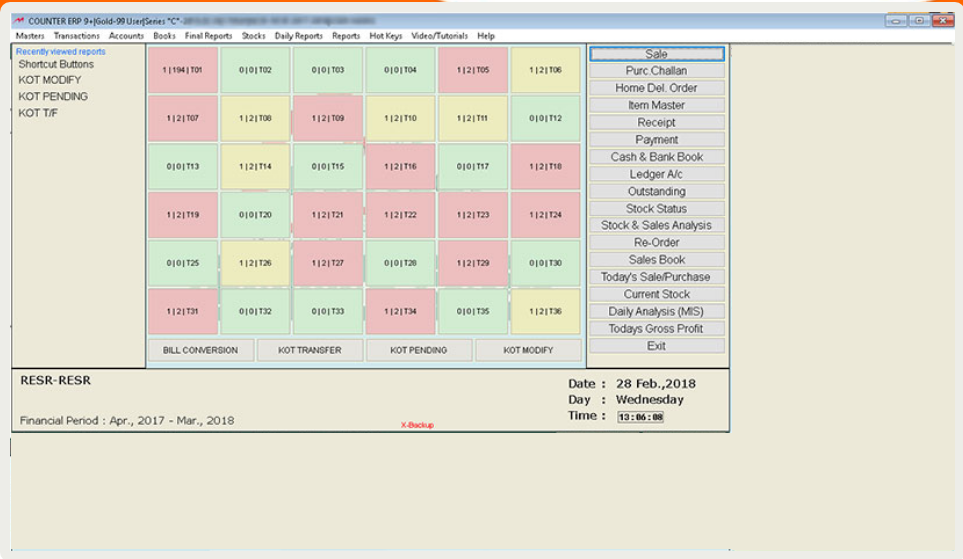The width and height of the screenshot is (963, 559).
Task: Select table tile T27
Action: [327, 263]
